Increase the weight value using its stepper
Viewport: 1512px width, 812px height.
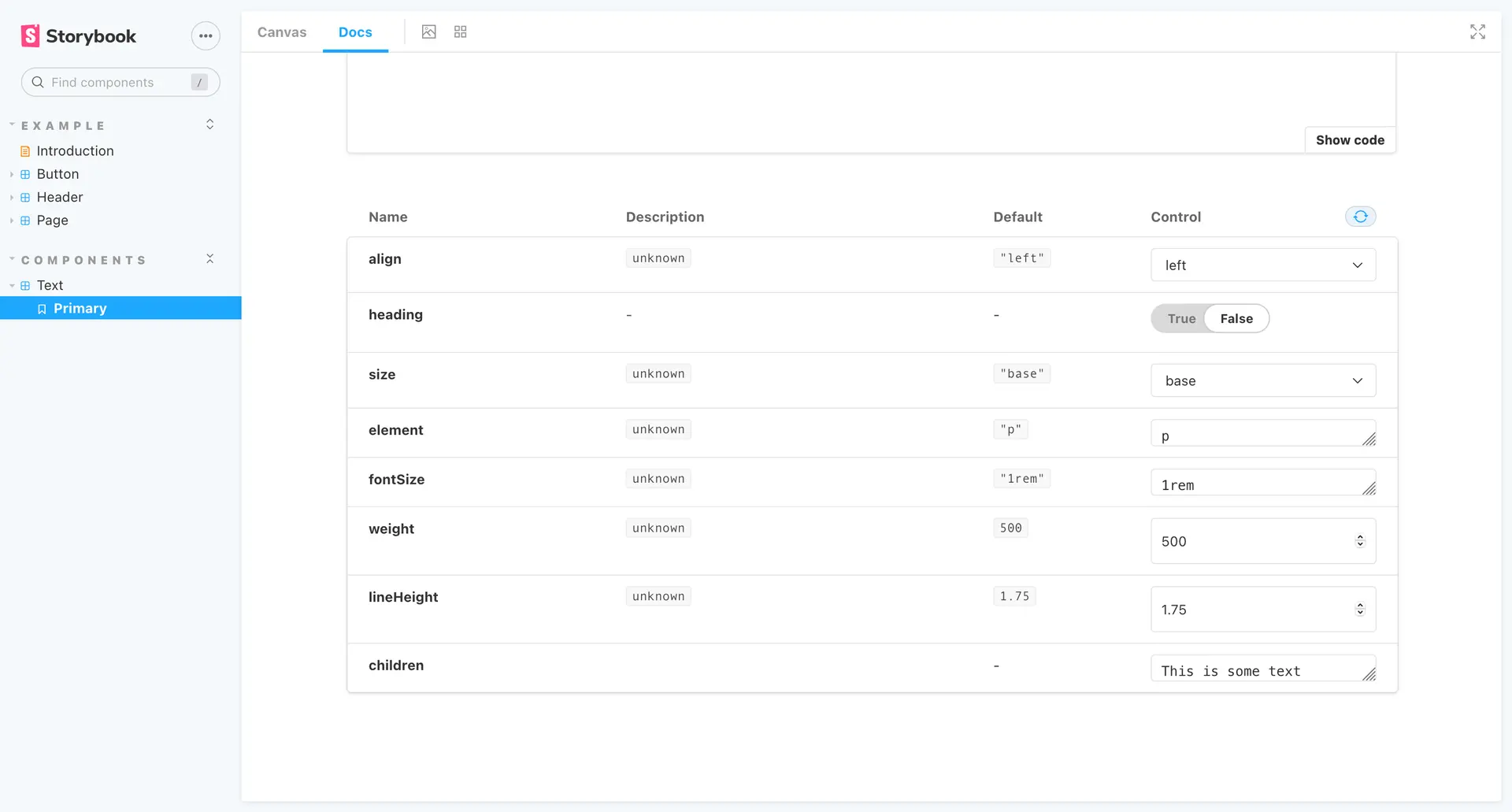click(1360, 537)
